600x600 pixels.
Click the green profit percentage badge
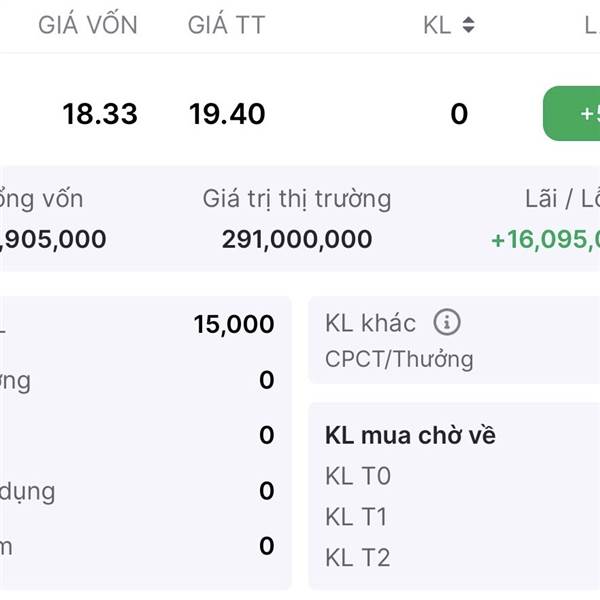571,114
